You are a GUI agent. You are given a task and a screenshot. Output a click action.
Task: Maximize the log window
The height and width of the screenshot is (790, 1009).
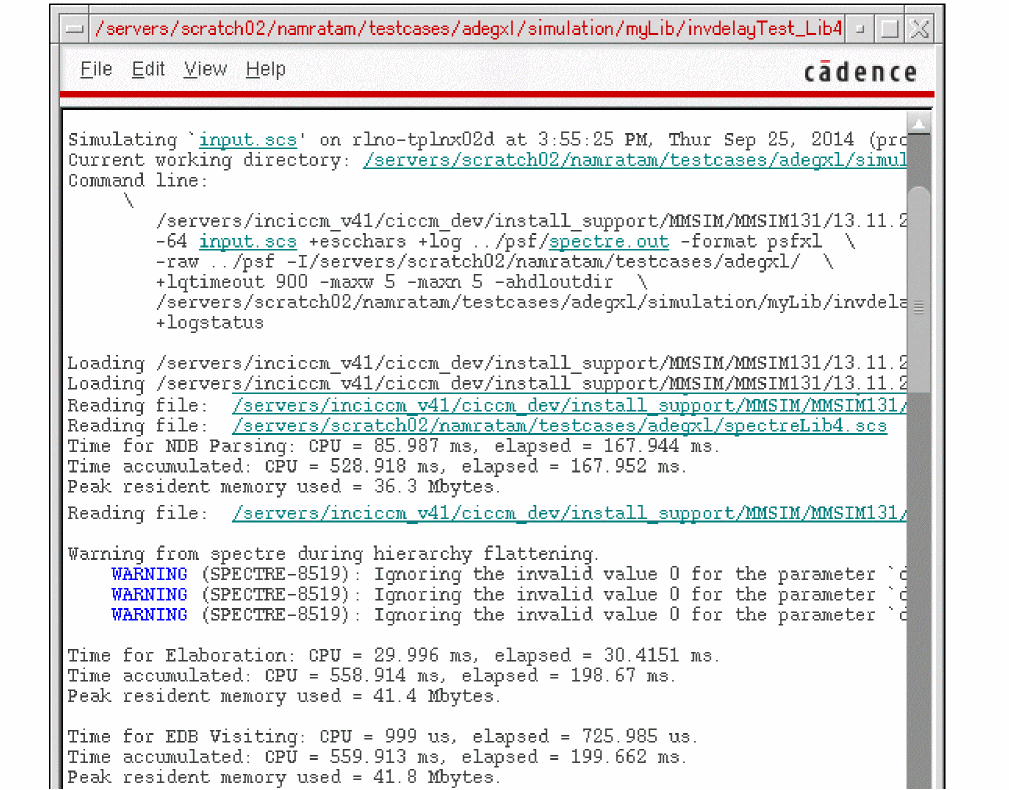click(889, 29)
